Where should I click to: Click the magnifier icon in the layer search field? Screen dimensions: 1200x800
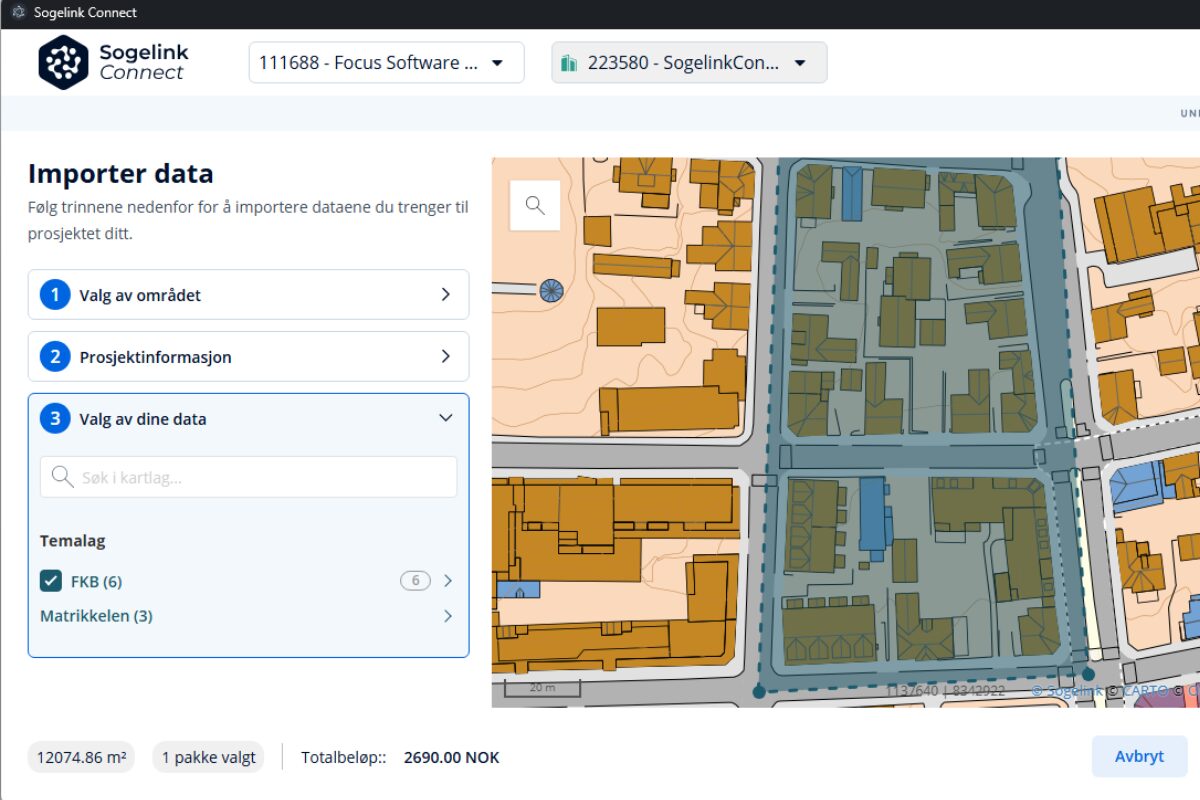tap(63, 477)
